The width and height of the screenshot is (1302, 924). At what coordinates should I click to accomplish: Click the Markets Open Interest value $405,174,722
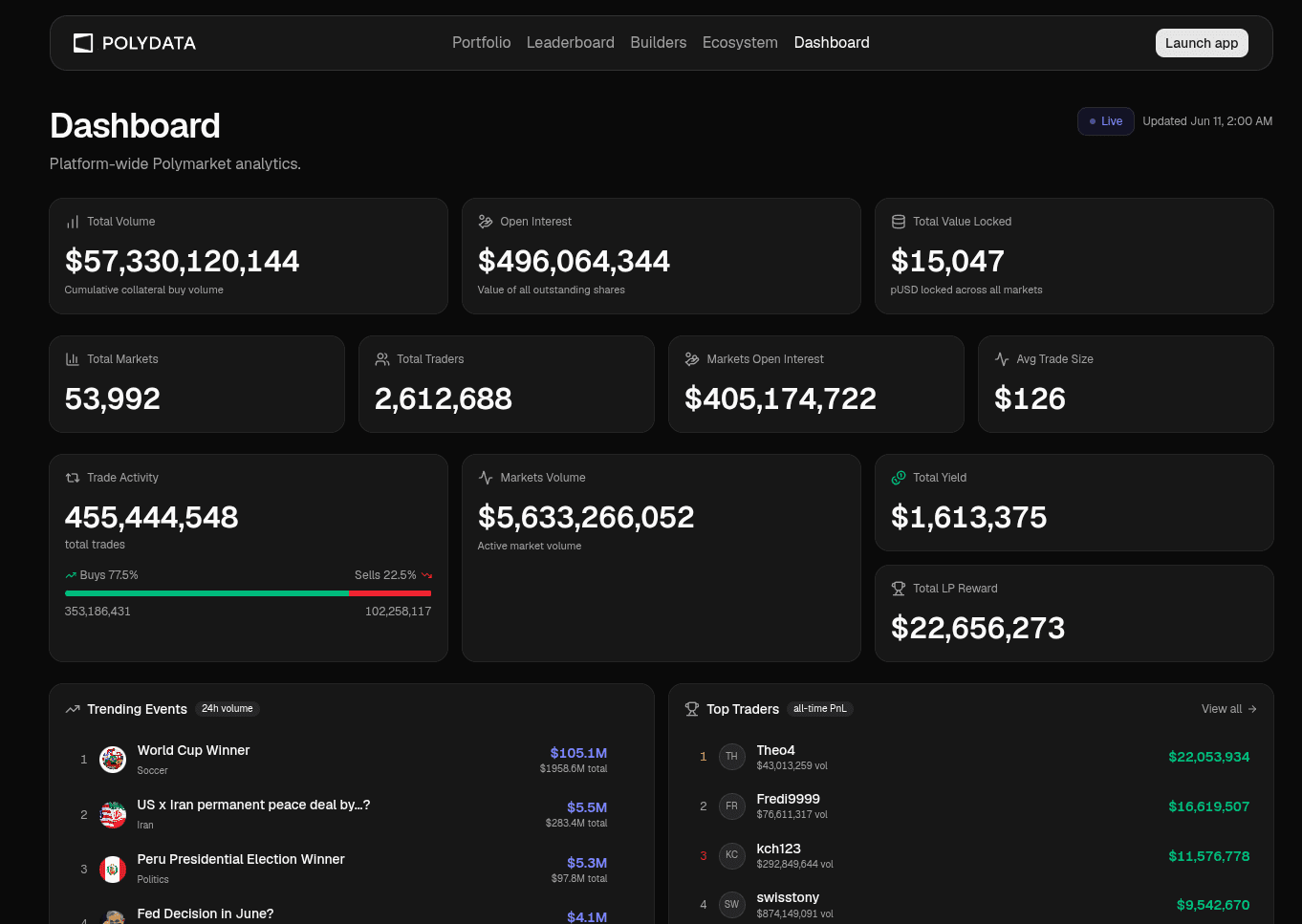(x=780, y=398)
